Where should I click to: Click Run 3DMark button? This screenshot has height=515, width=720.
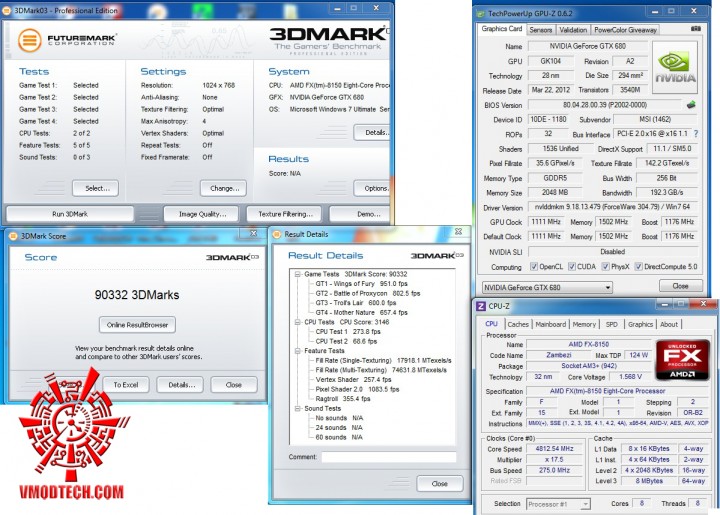(70, 214)
